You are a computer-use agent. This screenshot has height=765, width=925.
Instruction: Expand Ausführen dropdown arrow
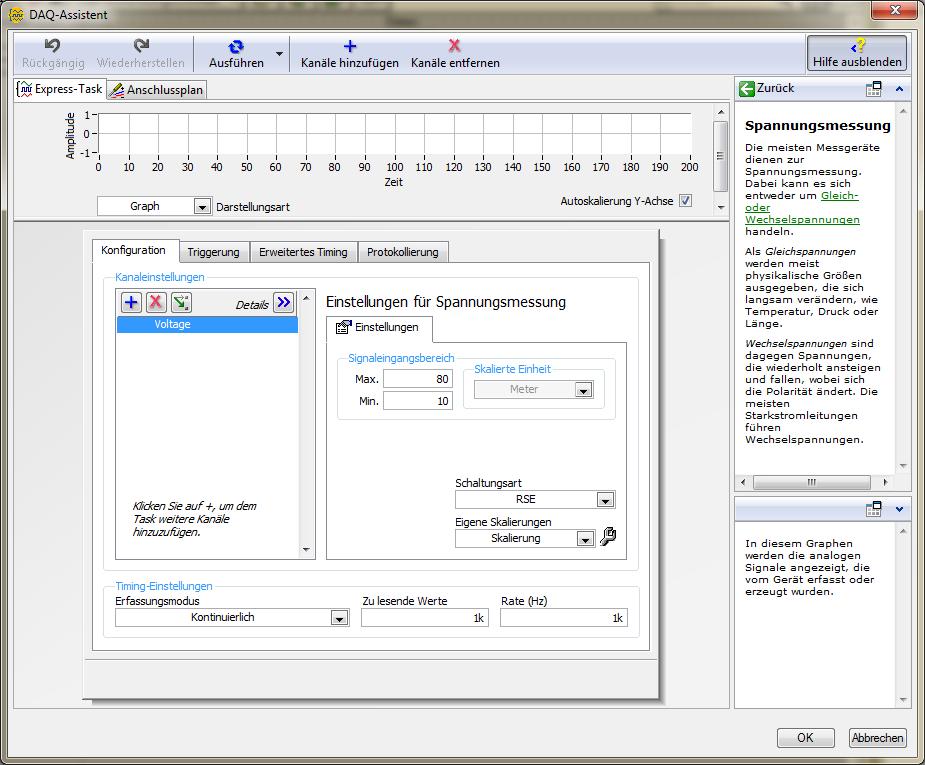click(x=280, y=54)
